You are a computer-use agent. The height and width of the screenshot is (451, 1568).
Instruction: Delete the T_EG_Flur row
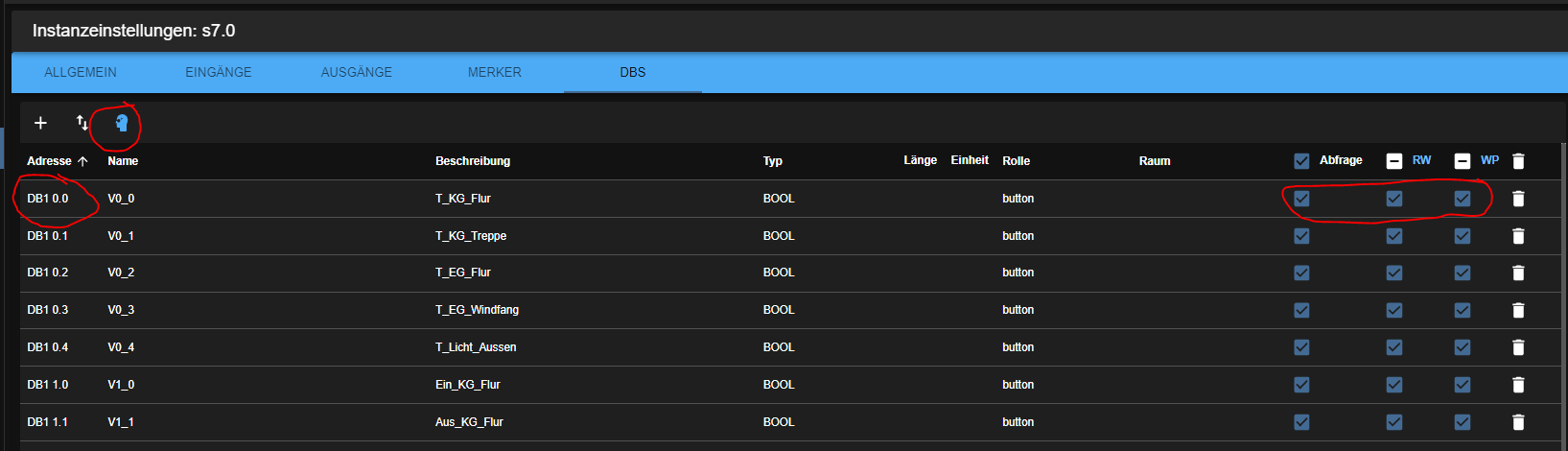click(x=1518, y=273)
